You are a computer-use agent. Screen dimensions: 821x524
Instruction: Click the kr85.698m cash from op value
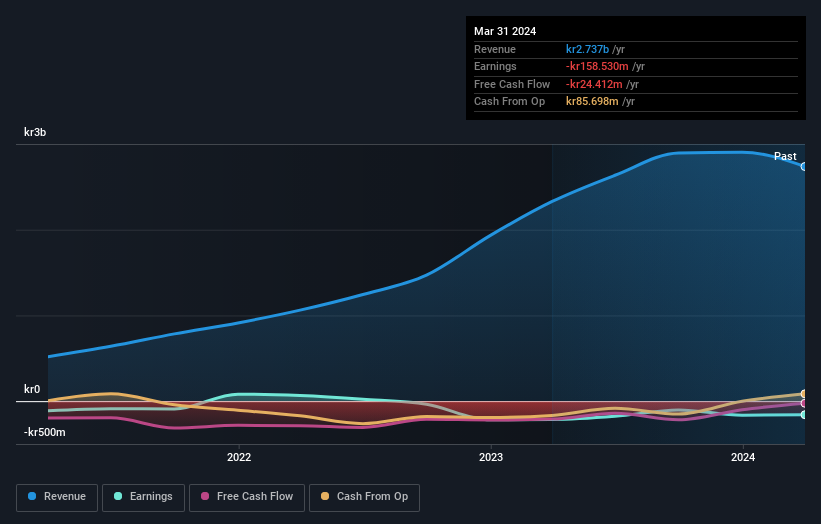click(592, 102)
